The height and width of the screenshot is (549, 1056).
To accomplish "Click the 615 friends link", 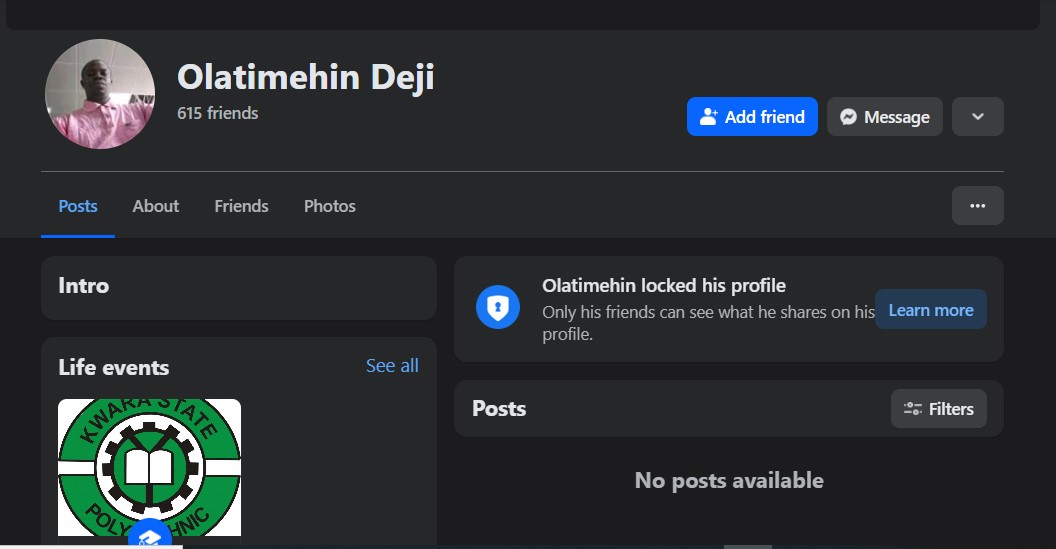I will pyautogui.click(x=218, y=113).
